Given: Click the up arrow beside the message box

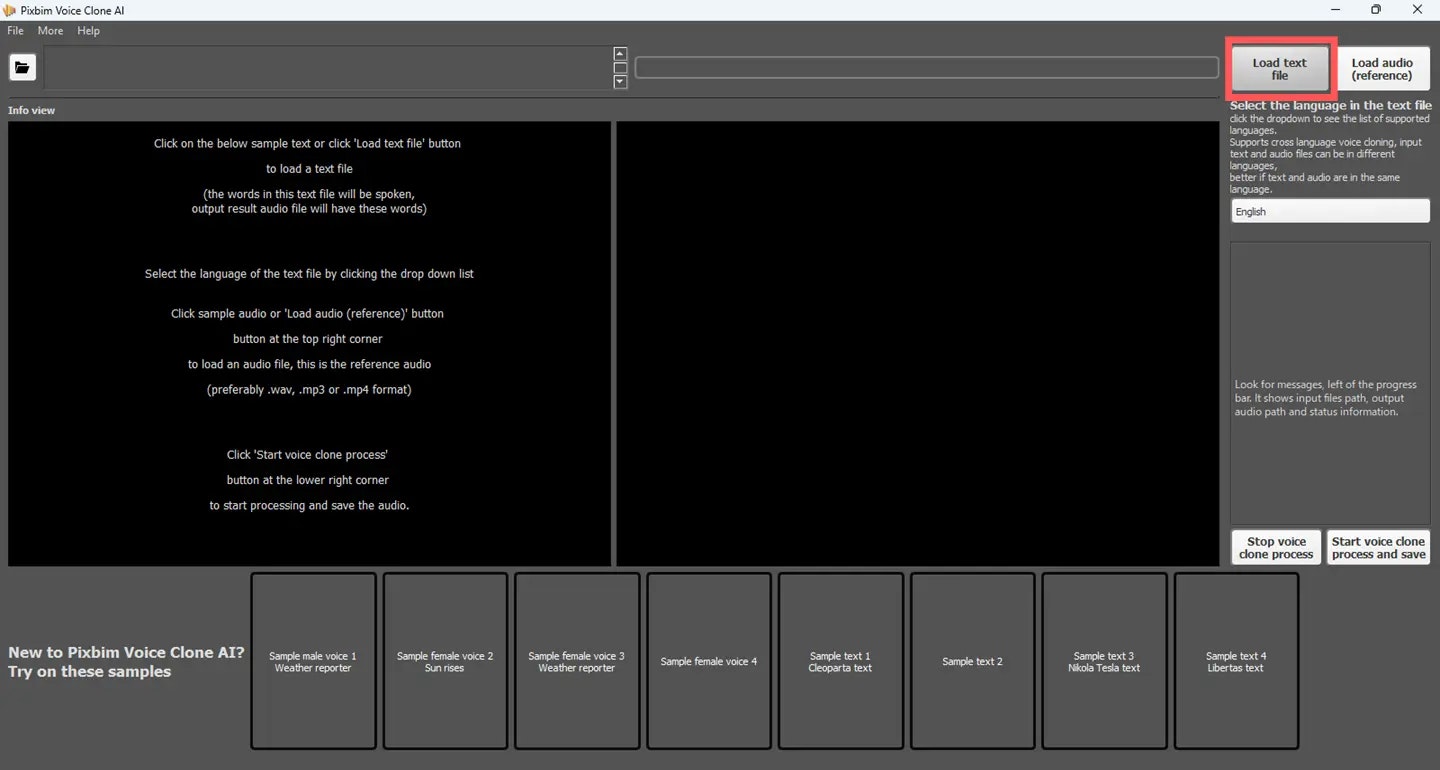Looking at the screenshot, I should coord(620,54).
